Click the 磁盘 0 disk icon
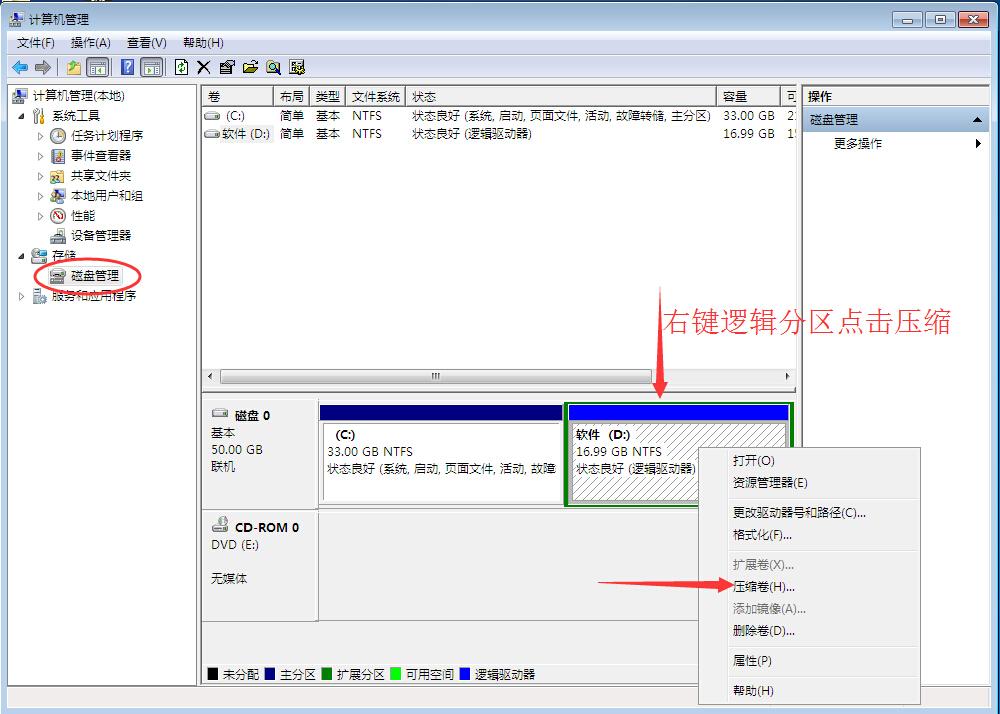Viewport: 1000px width, 714px height. pos(220,413)
